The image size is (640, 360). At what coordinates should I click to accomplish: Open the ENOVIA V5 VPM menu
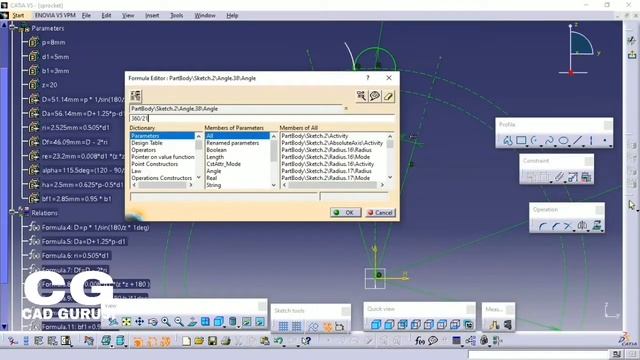pyautogui.click(x=55, y=16)
